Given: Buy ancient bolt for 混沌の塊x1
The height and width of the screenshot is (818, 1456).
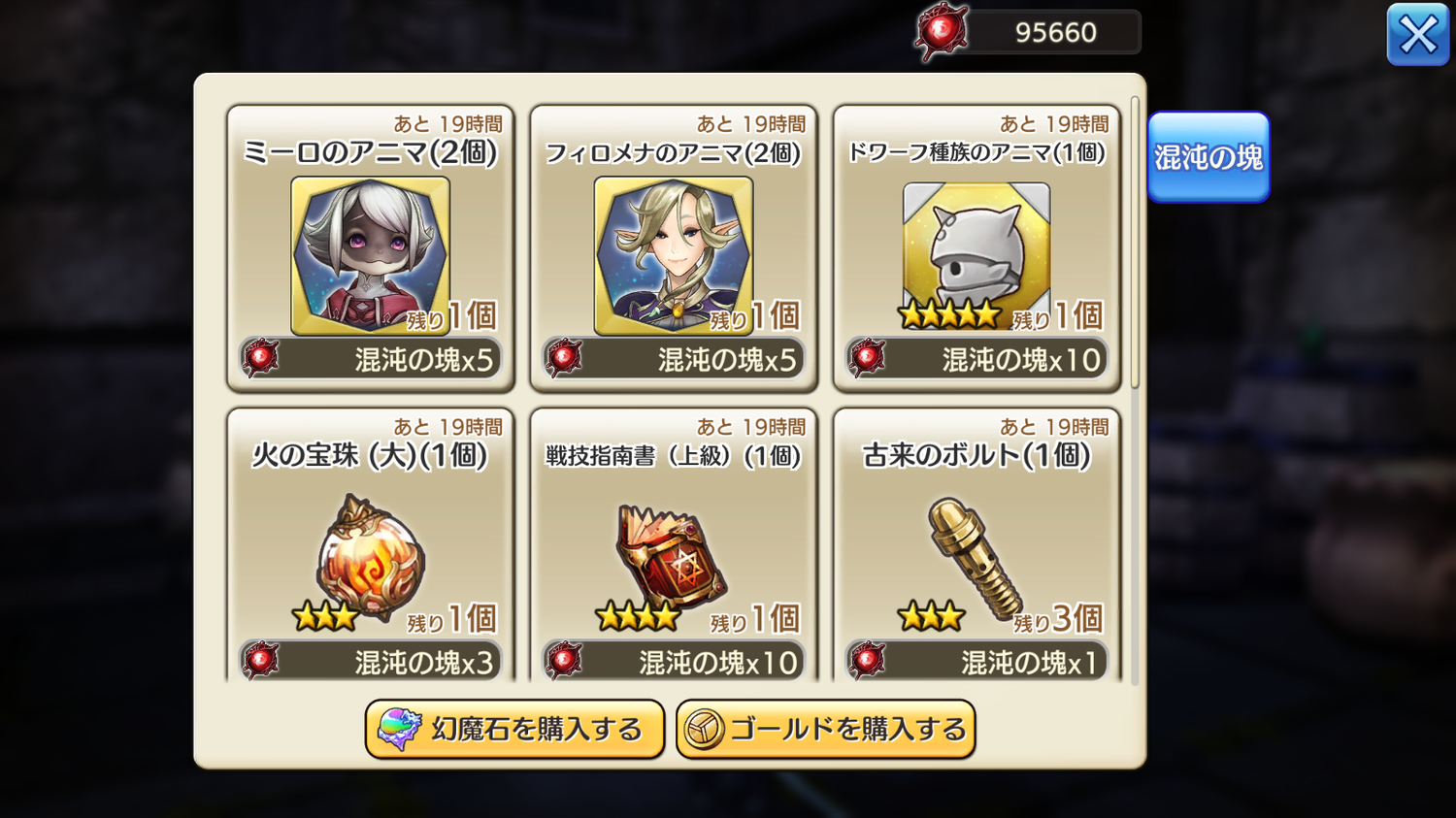Looking at the screenshot, I should [976, 661].
